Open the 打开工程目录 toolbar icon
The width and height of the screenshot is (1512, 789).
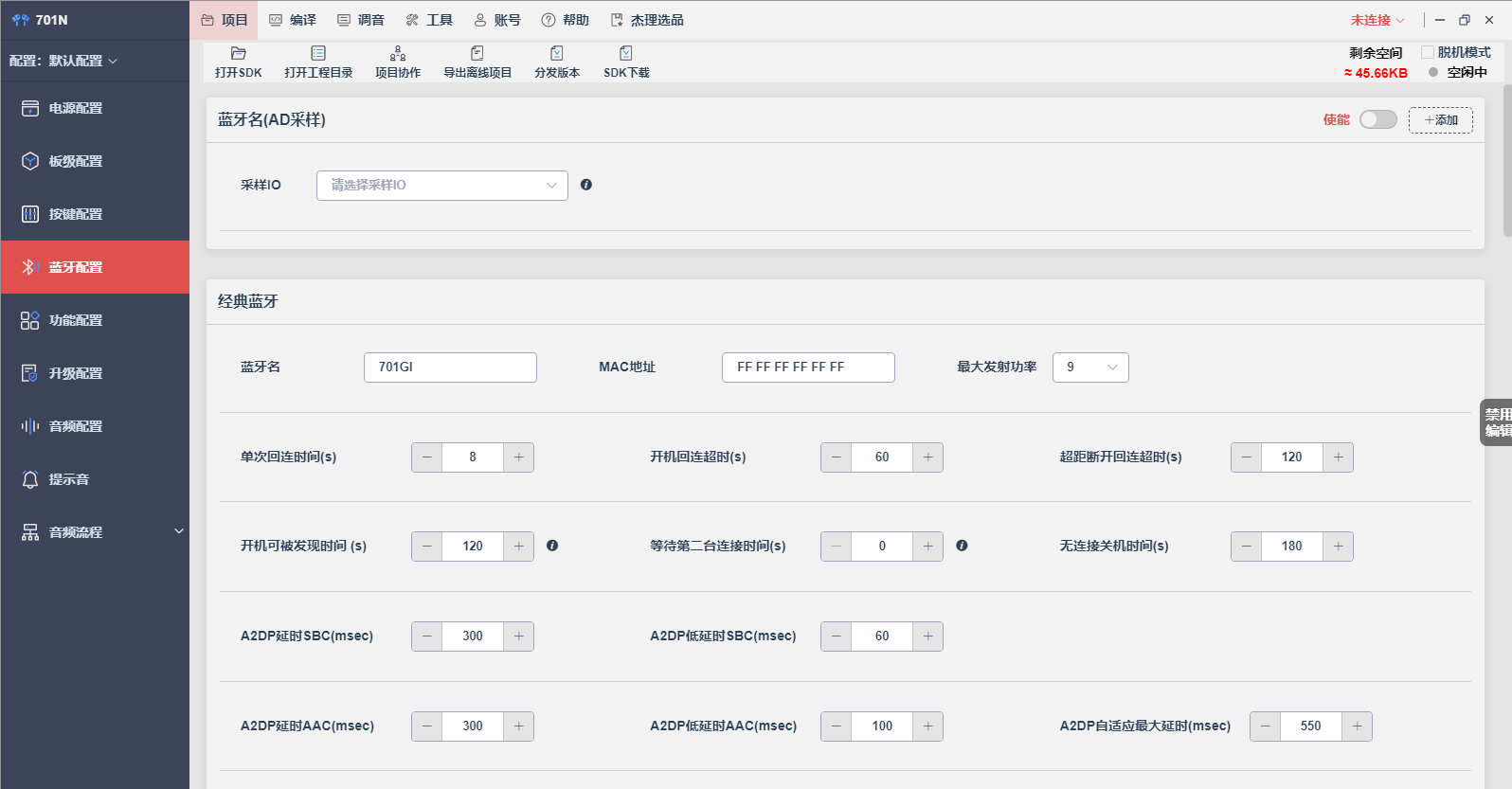point(318,53)
